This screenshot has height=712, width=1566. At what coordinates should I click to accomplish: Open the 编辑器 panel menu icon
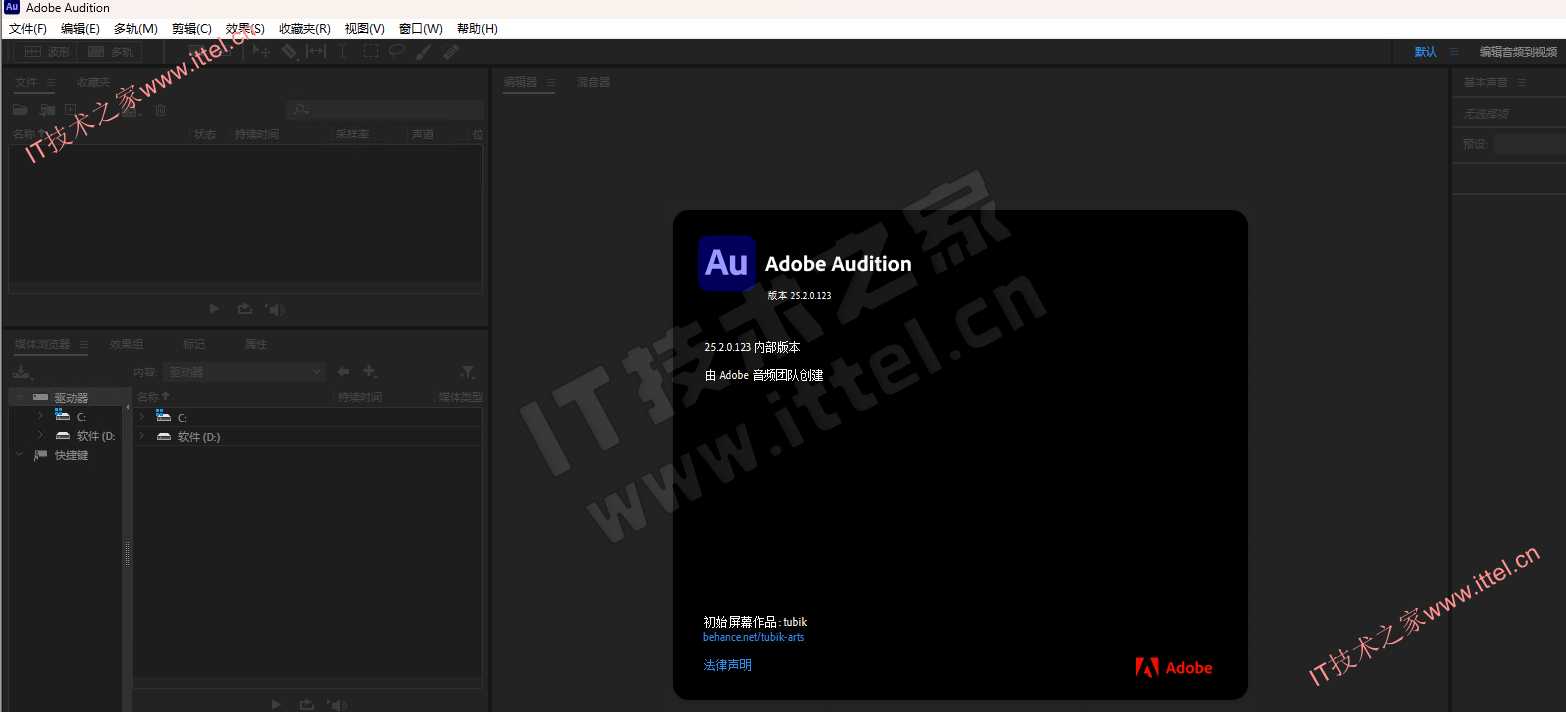(x=551, y=82)
